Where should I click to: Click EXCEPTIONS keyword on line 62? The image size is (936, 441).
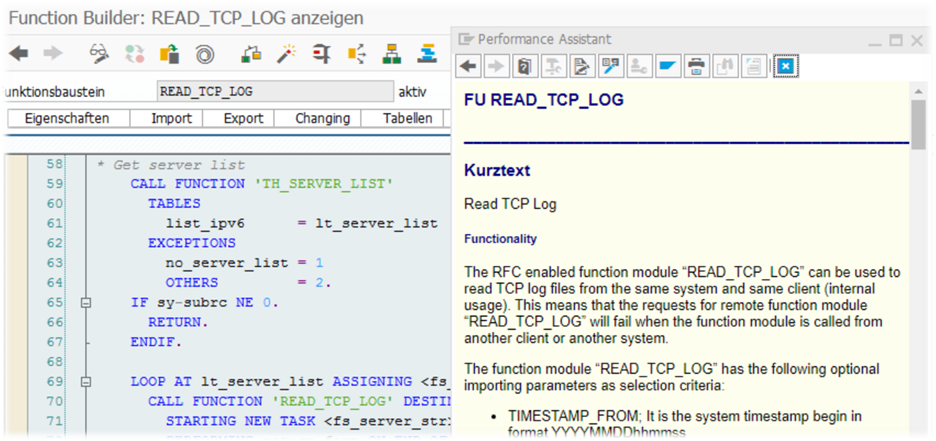192,243
